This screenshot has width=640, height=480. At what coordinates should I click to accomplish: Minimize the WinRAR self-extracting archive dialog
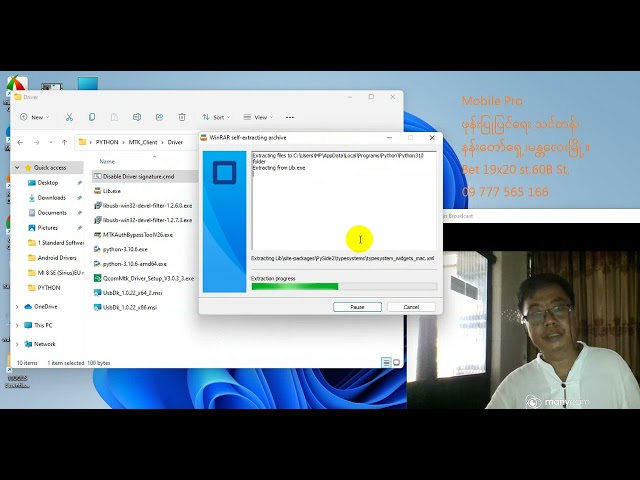click(x=389, y=138)
